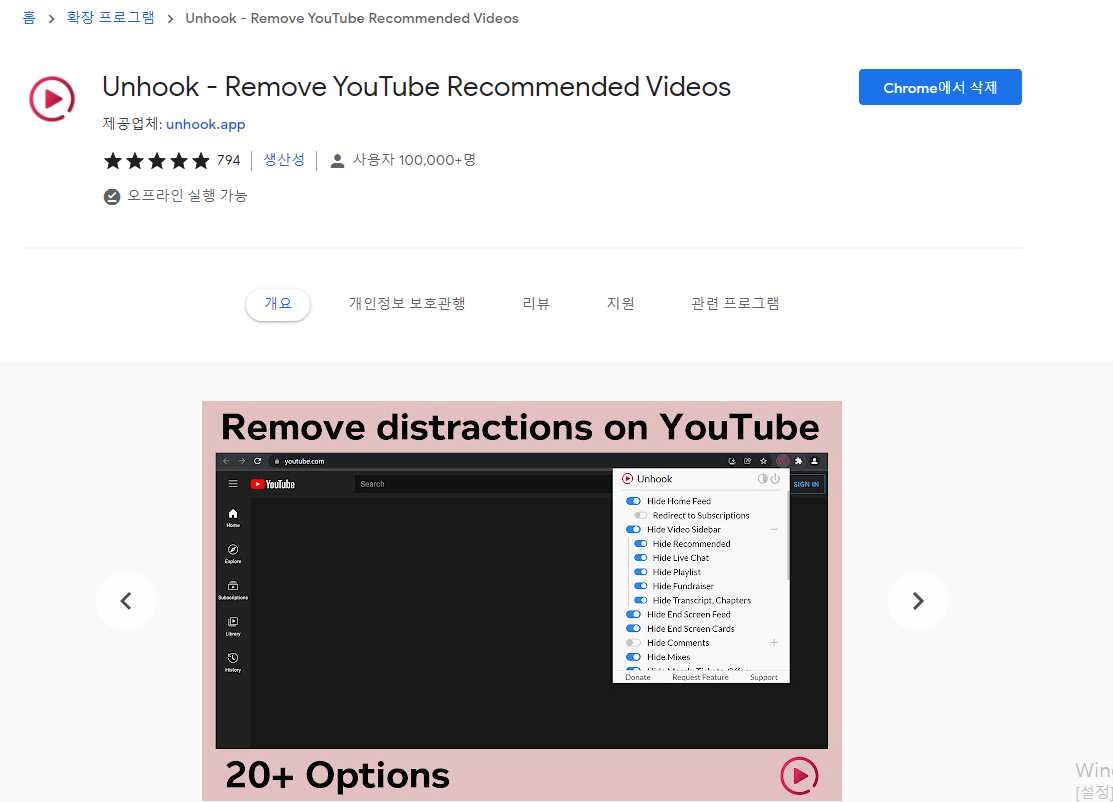1113x802 pixels.
Task: Click forward arrow in preview browser bar
Action: coord(242,461)
